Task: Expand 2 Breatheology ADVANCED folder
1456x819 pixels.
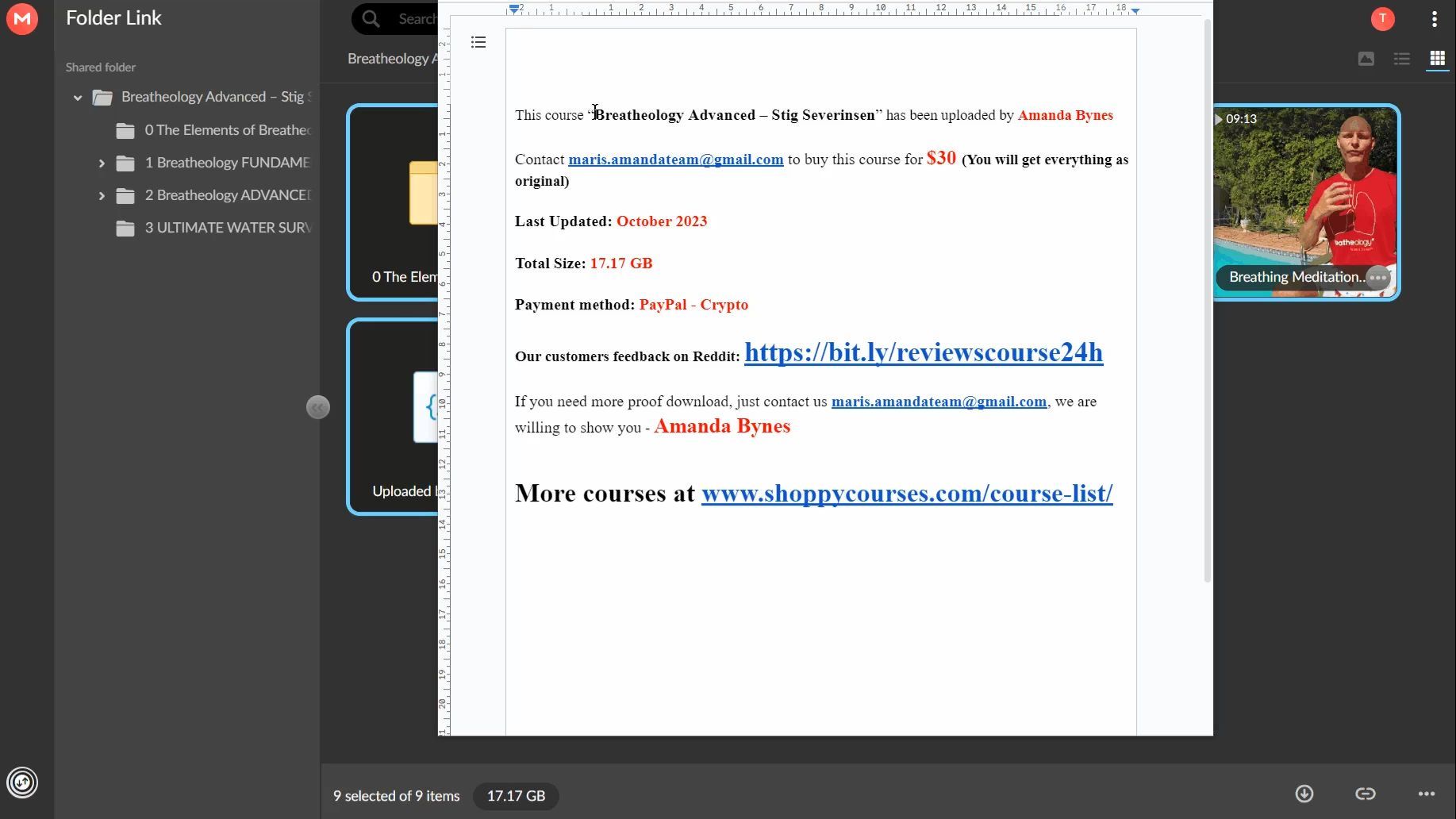Action: [x=102, y=195]
